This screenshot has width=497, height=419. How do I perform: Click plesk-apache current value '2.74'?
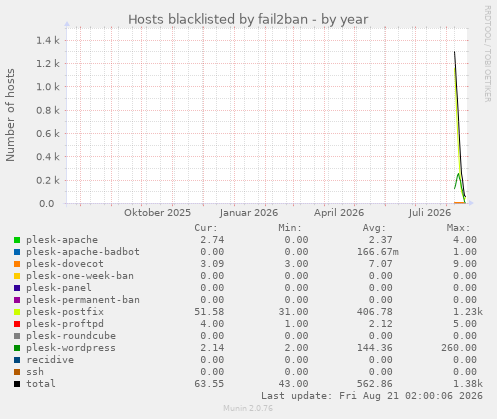pos(212,240)
